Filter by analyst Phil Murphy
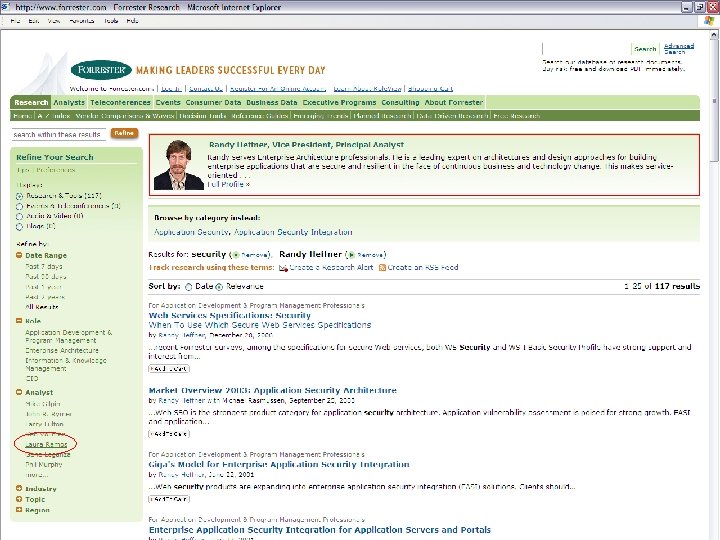 tap(44, 465)
